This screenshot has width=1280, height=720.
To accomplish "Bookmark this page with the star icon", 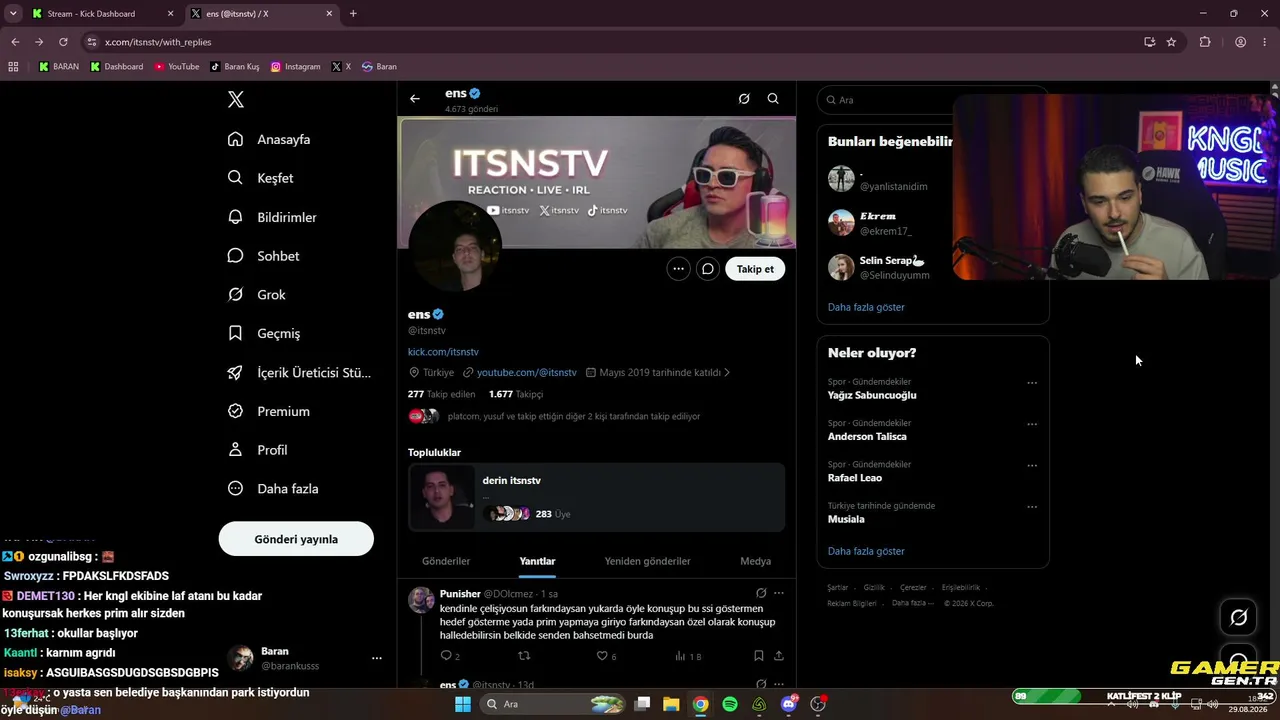I will pos(1171,42).
